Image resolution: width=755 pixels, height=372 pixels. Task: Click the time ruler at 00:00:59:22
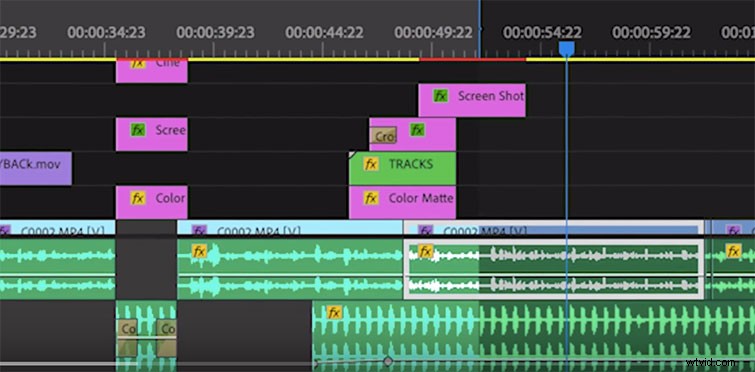coord(651,33)
